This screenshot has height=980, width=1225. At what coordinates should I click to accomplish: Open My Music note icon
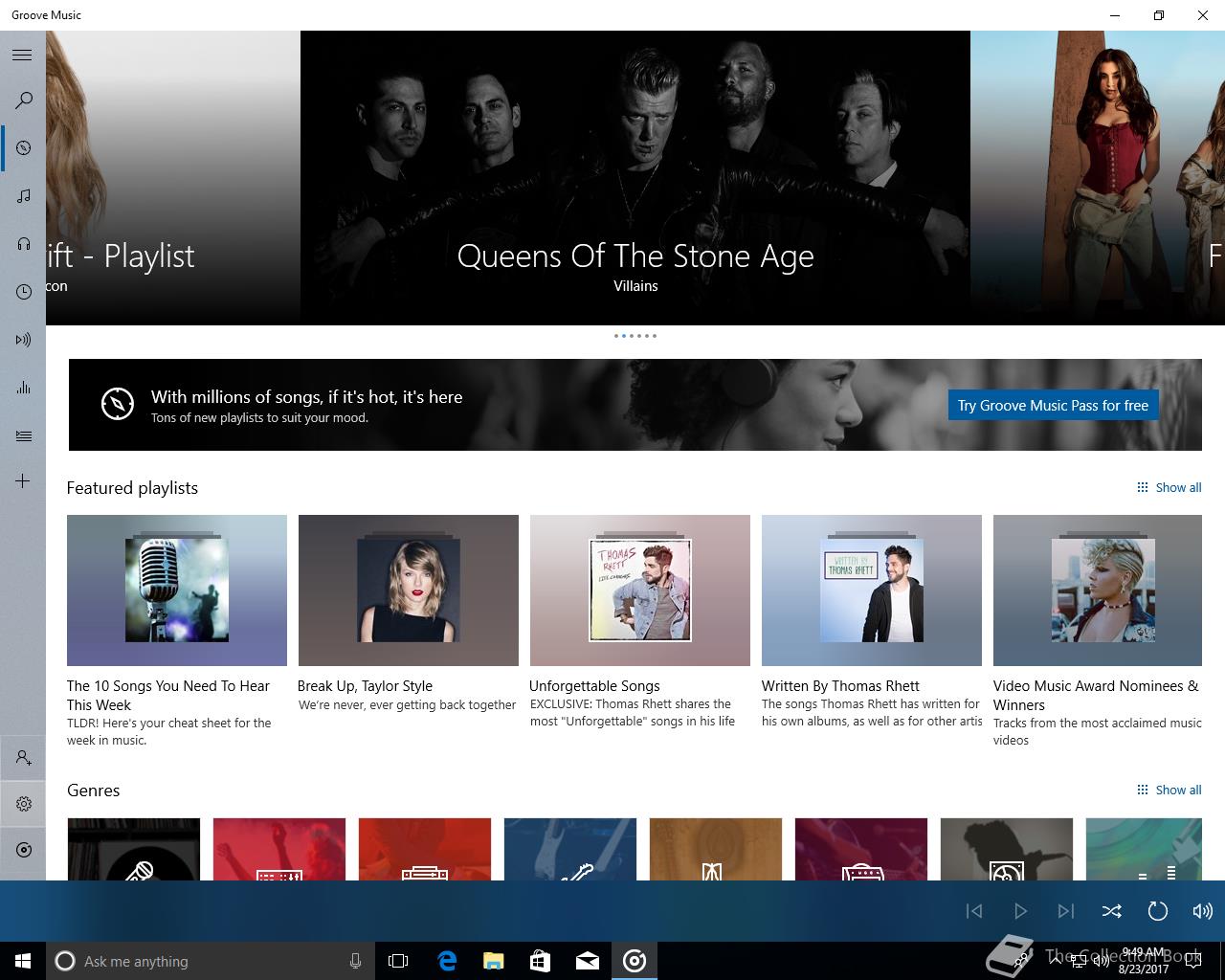click(23, 195)
